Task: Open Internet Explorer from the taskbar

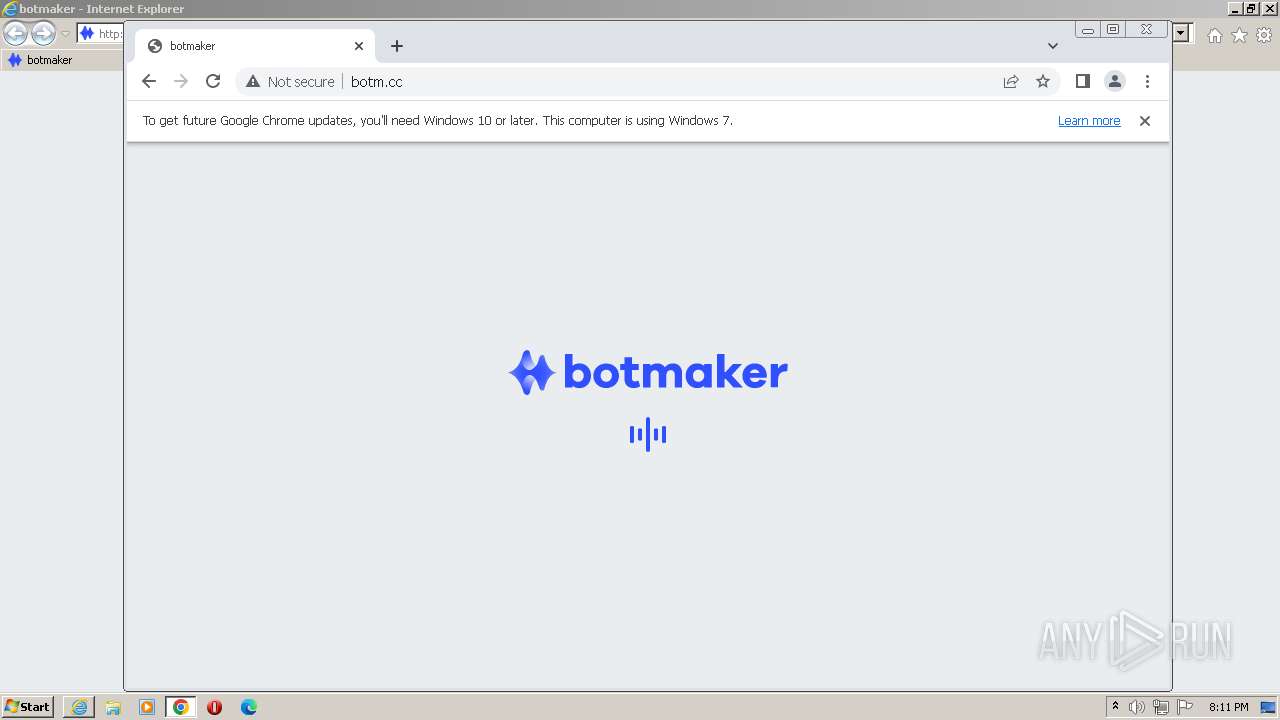Action: point(79,707)
